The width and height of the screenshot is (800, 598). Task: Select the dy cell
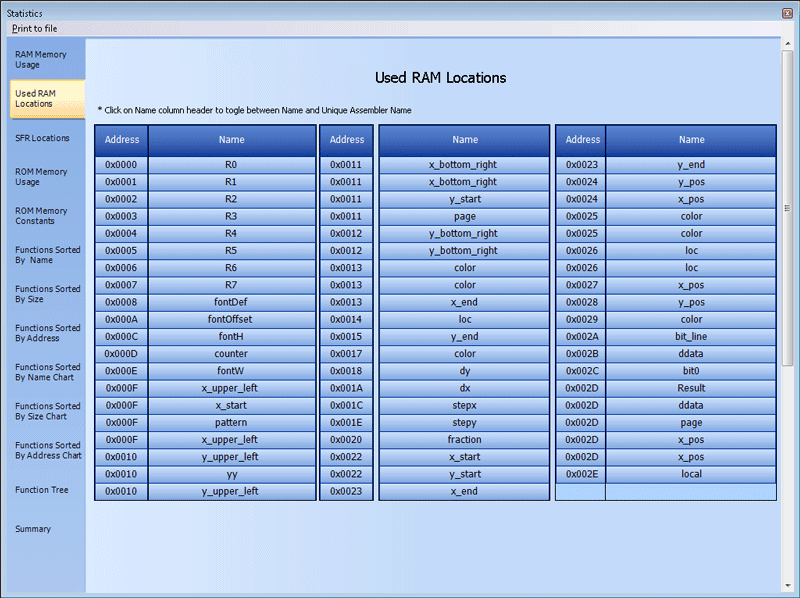point(464,371)
